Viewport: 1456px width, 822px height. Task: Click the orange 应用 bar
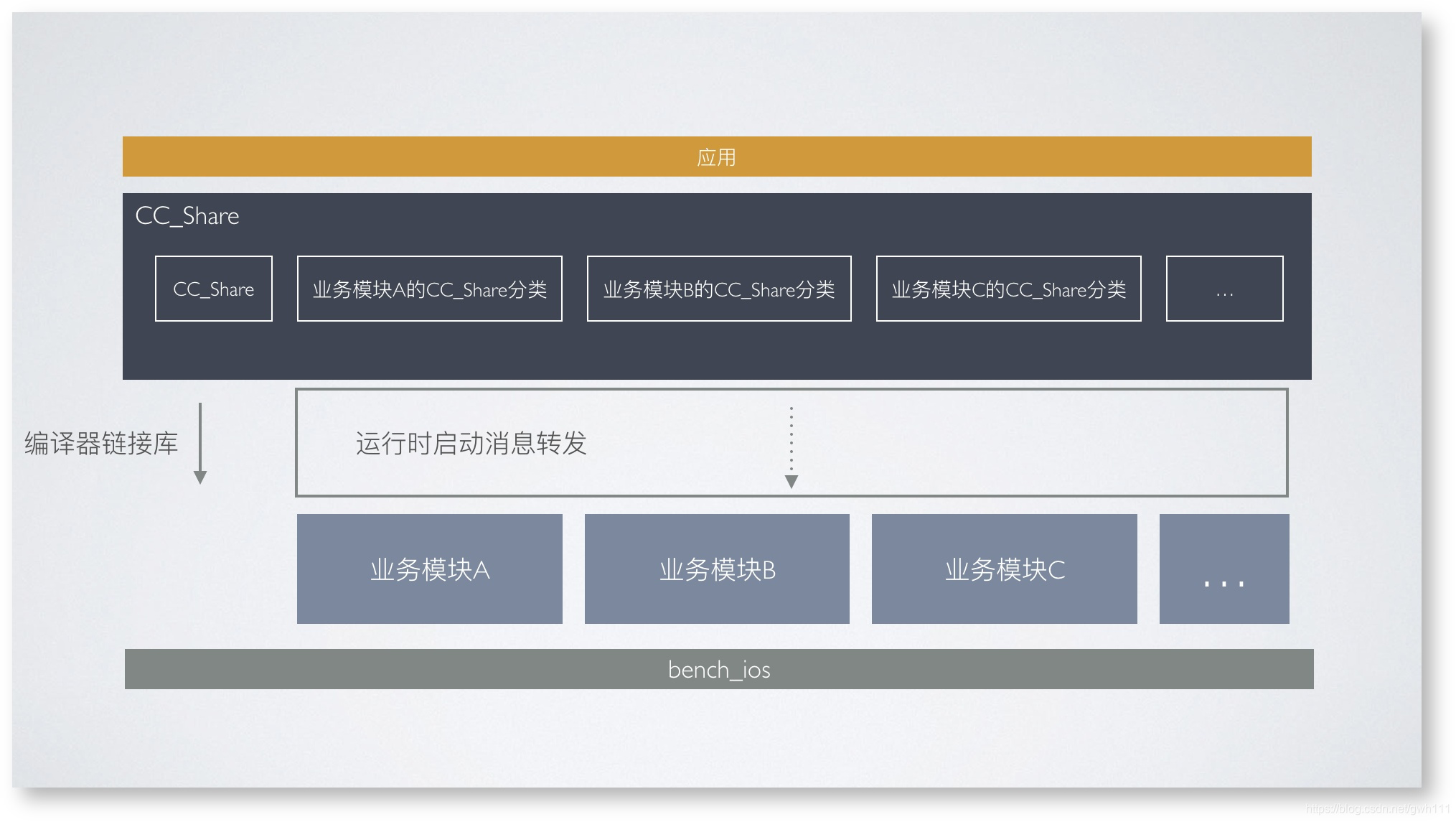(x=716, y=157)
